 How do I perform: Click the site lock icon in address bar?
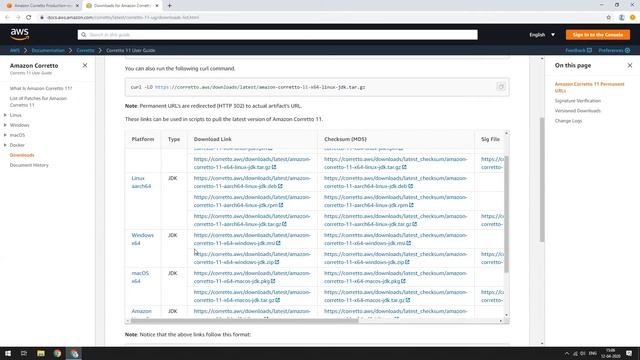42,17
